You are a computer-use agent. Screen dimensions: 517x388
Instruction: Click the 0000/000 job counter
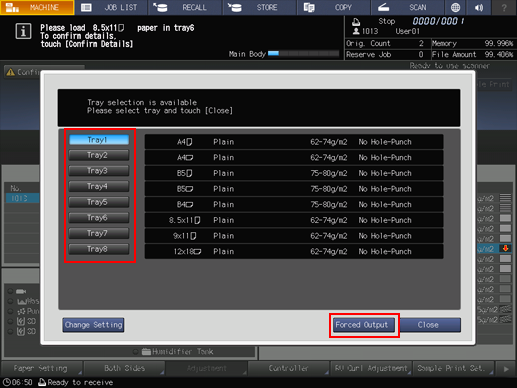tap(438, 21)
